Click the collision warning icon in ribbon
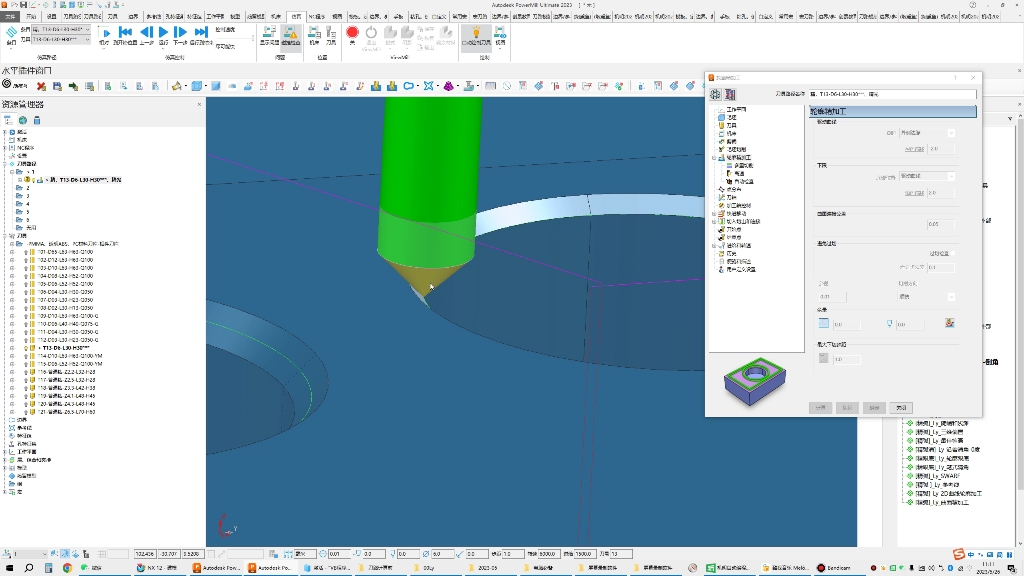The height and width of the screenshot is (576, 1024). 291,33
